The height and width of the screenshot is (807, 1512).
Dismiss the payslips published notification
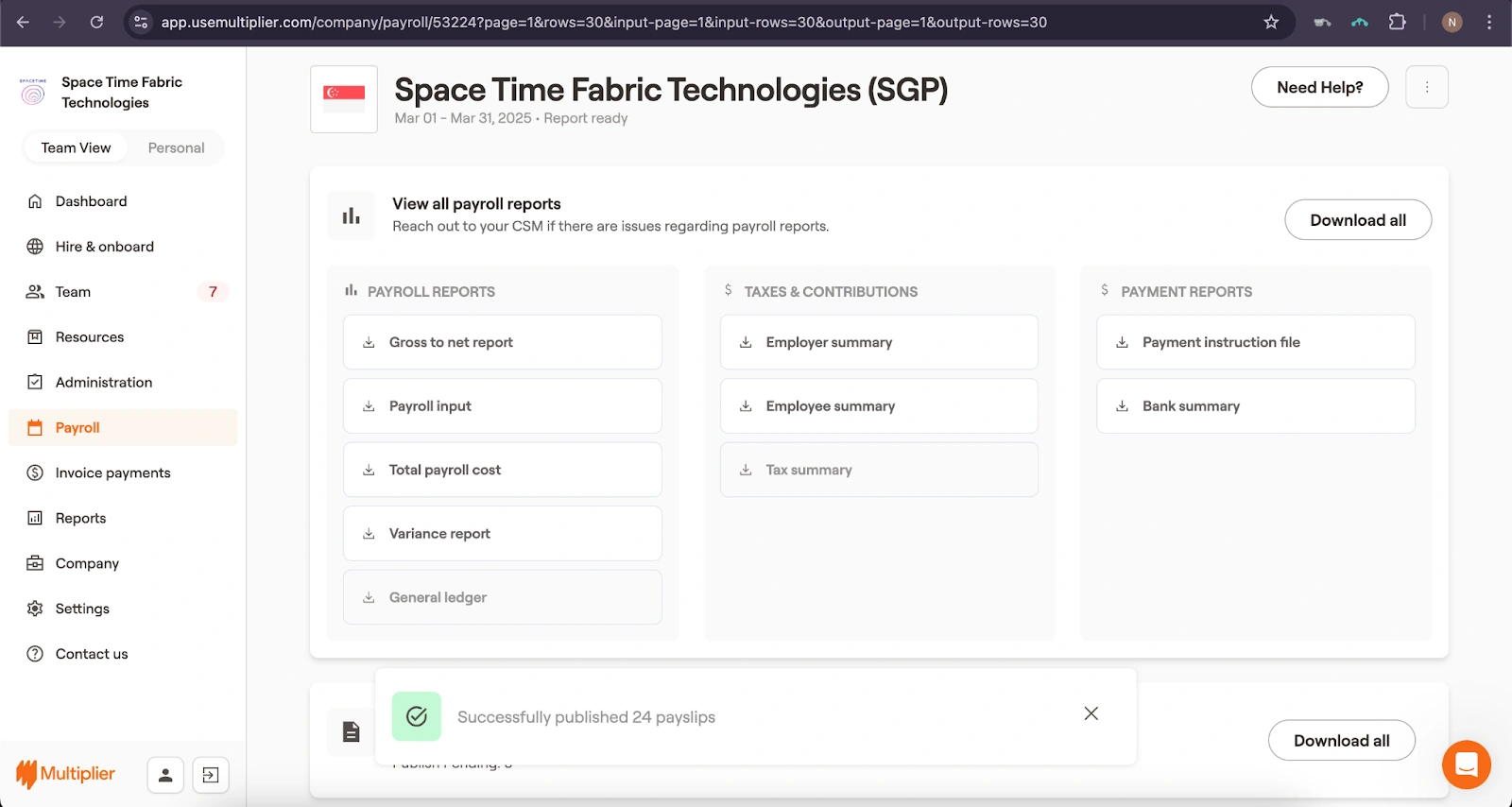1091,713
